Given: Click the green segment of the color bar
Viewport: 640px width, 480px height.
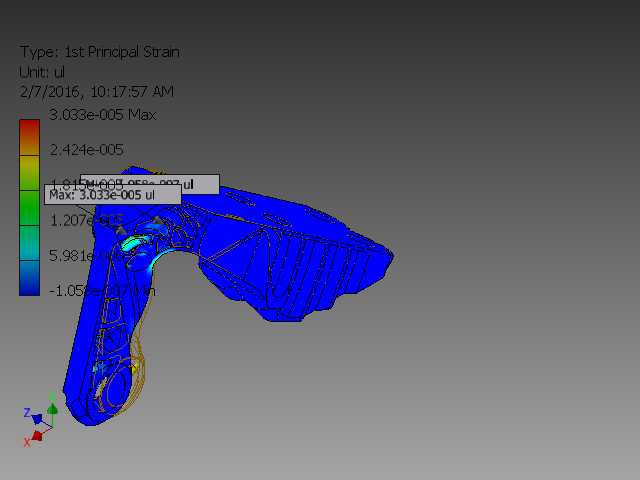Looking at the screenshot, I should [x=29, y=208].
